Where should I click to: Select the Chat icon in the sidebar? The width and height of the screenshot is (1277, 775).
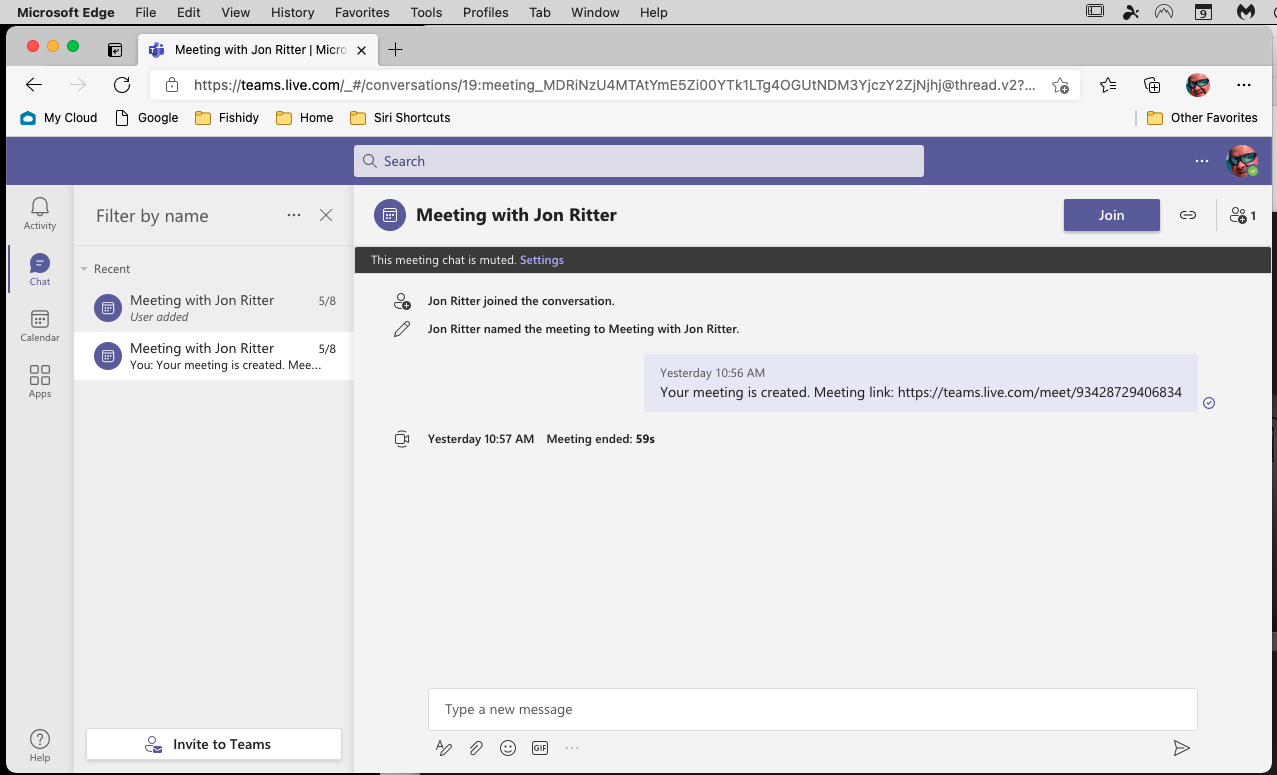(40, 270)
